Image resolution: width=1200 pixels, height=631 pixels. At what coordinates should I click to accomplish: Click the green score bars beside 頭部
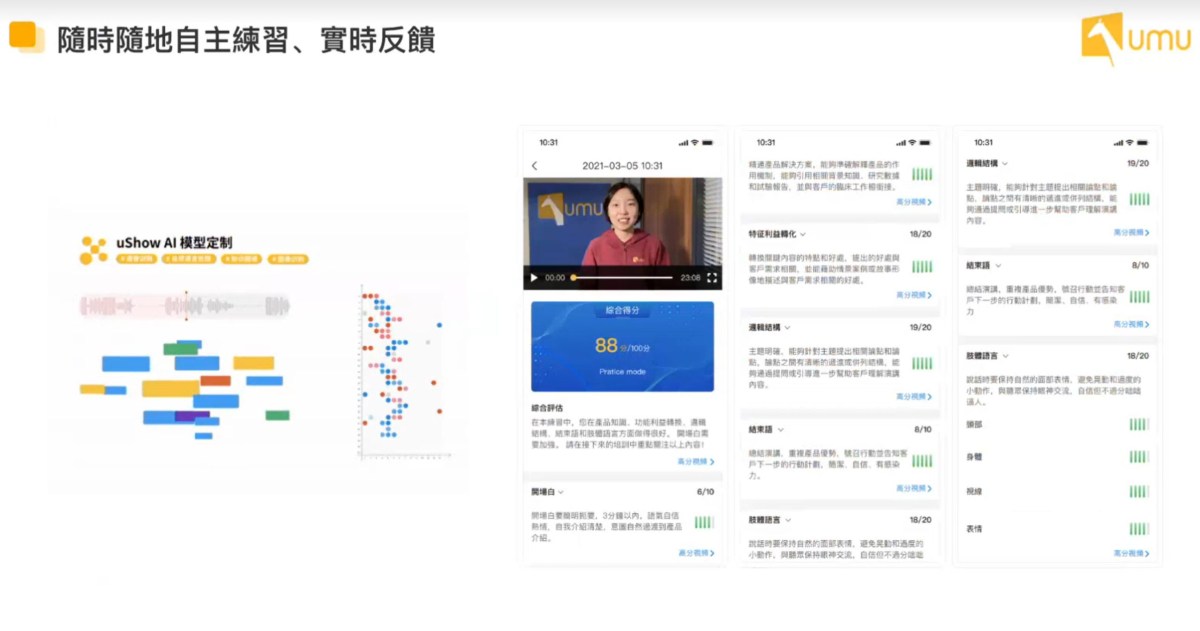coord(1139,424)
